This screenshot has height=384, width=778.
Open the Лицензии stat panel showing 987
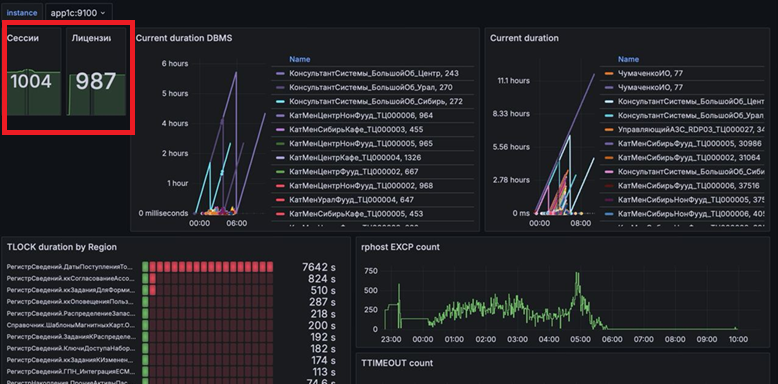coord(96,71)
